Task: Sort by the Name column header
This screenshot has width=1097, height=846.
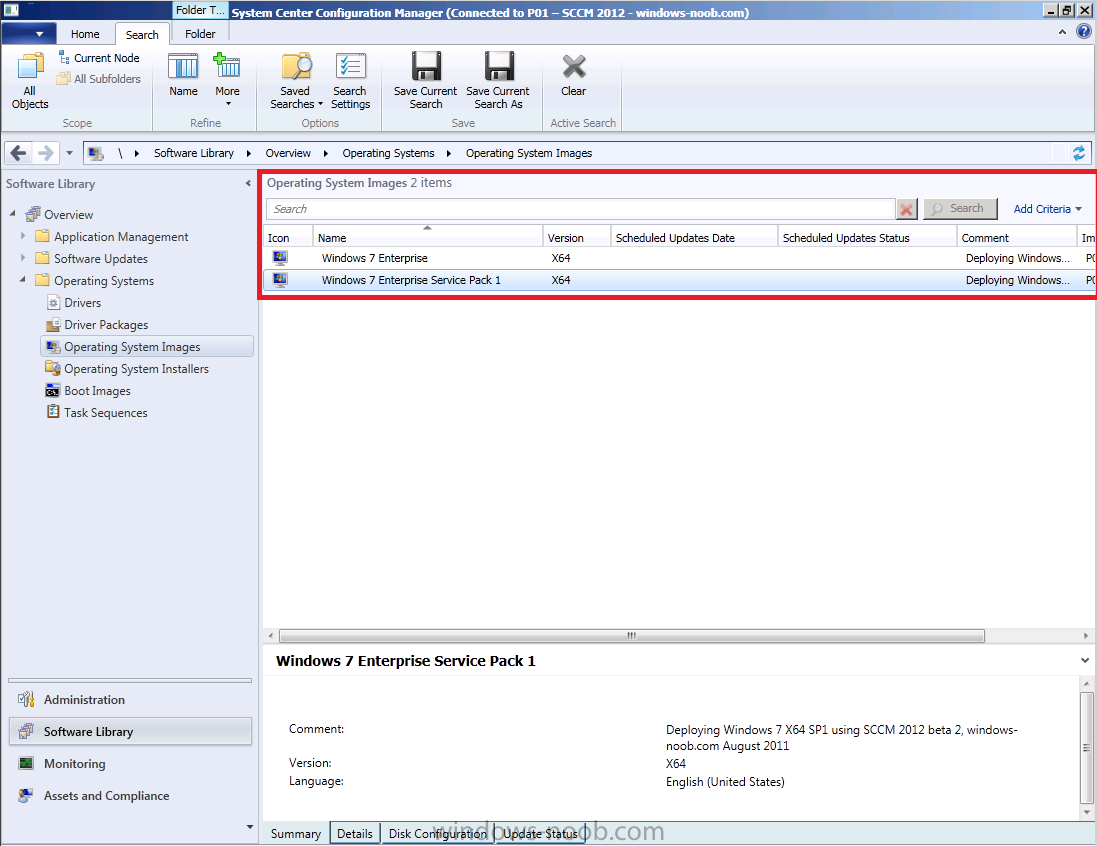Action: coord(427,238)
